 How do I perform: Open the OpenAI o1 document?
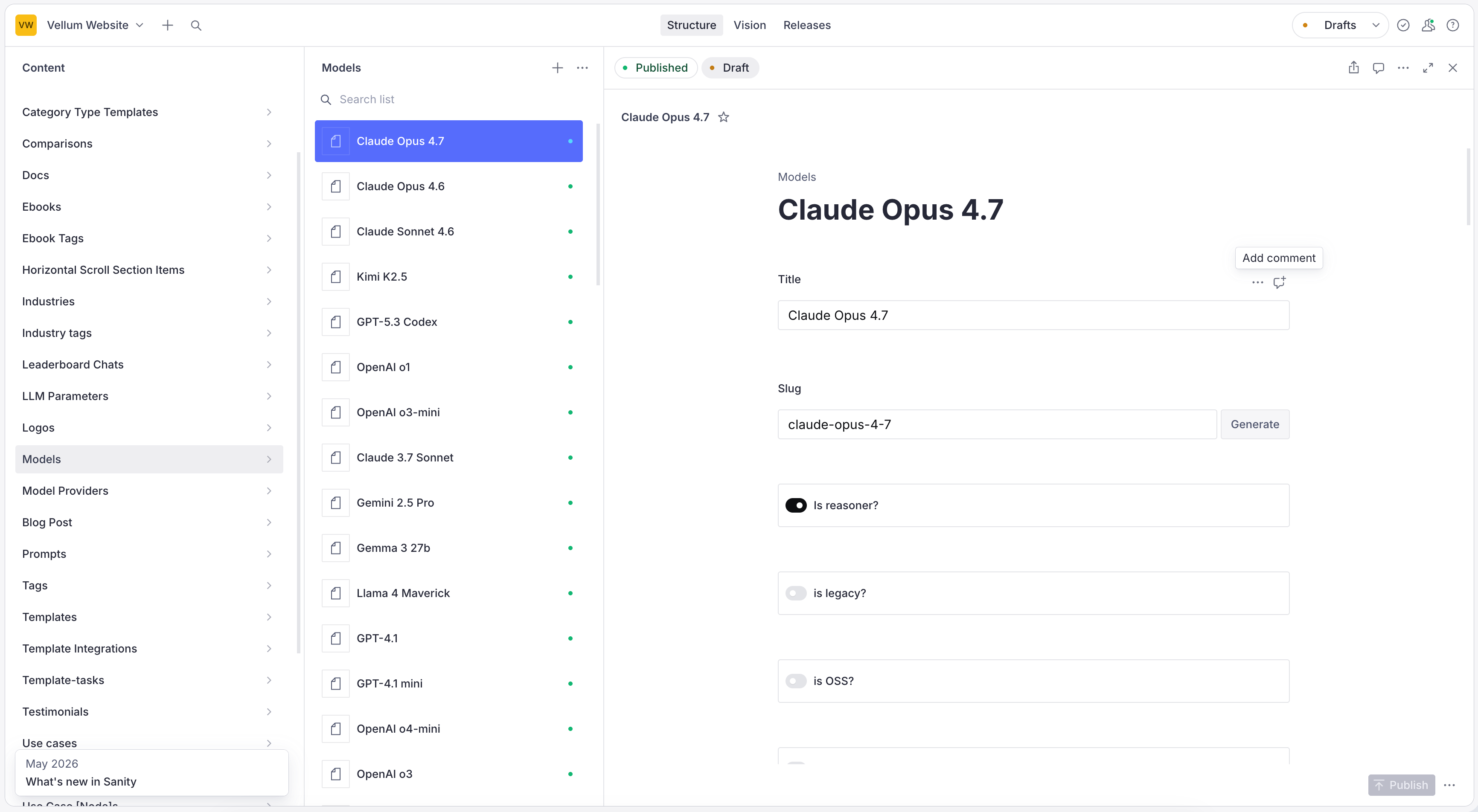click(x=449, y=368)
